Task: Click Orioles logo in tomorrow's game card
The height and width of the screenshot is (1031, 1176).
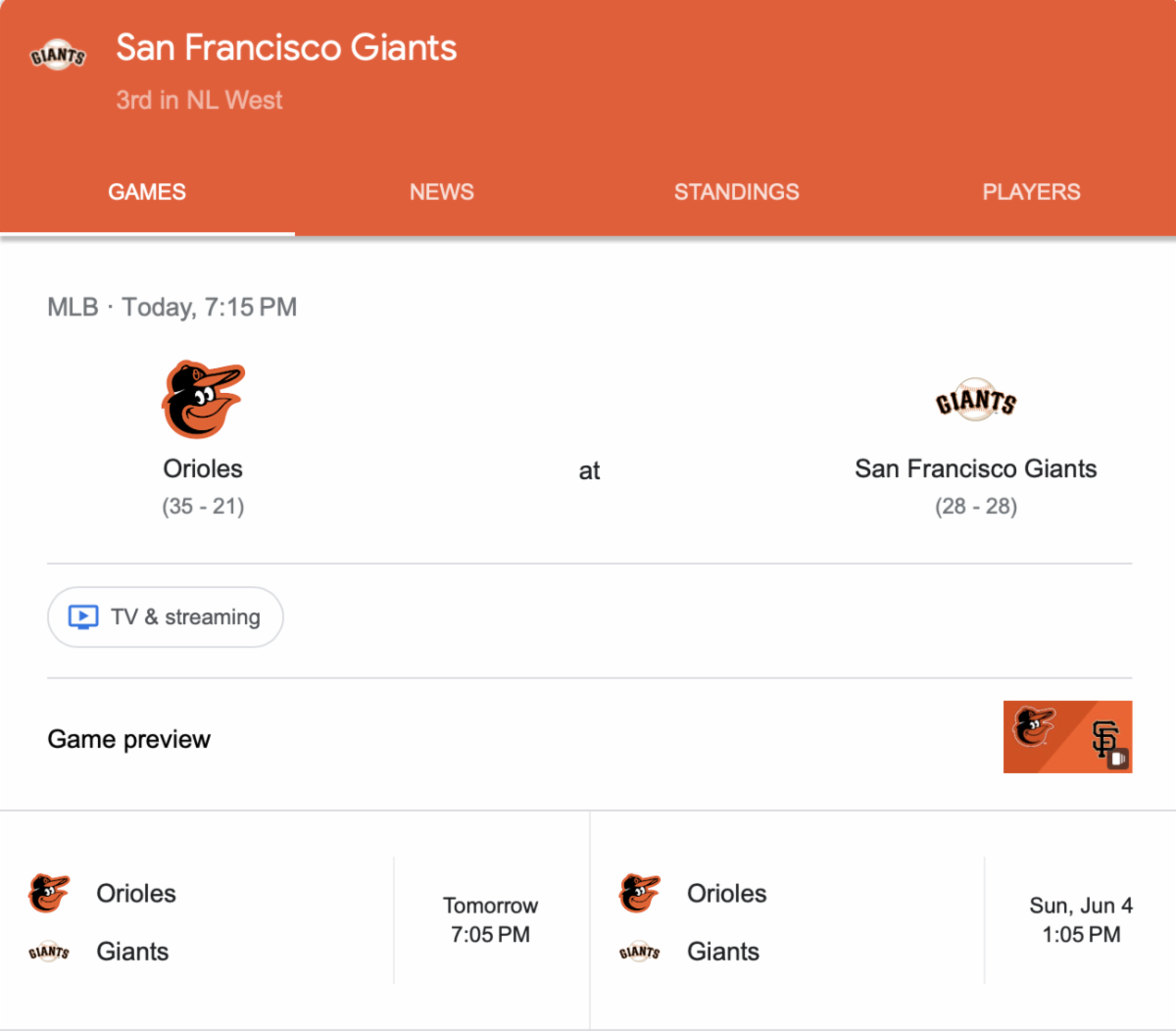Action: [x=49, y=893]
